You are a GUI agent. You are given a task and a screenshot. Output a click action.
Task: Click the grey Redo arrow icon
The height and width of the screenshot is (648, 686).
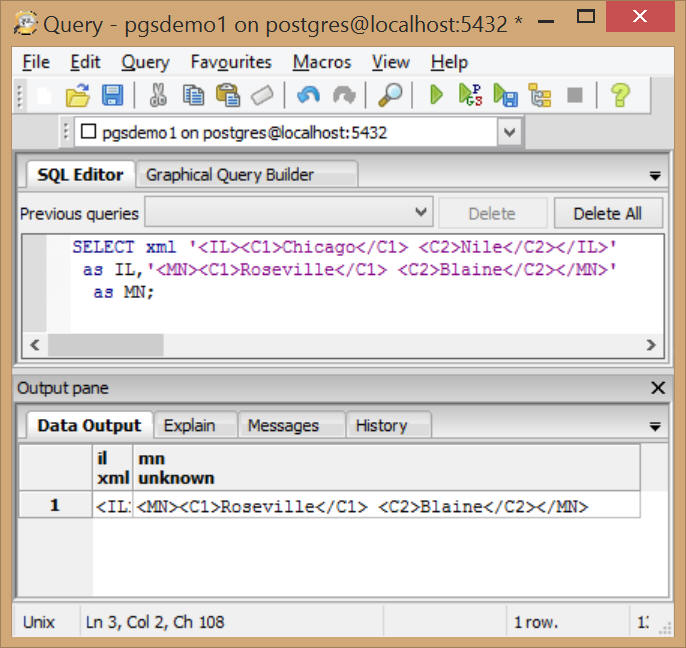[344, 95]
